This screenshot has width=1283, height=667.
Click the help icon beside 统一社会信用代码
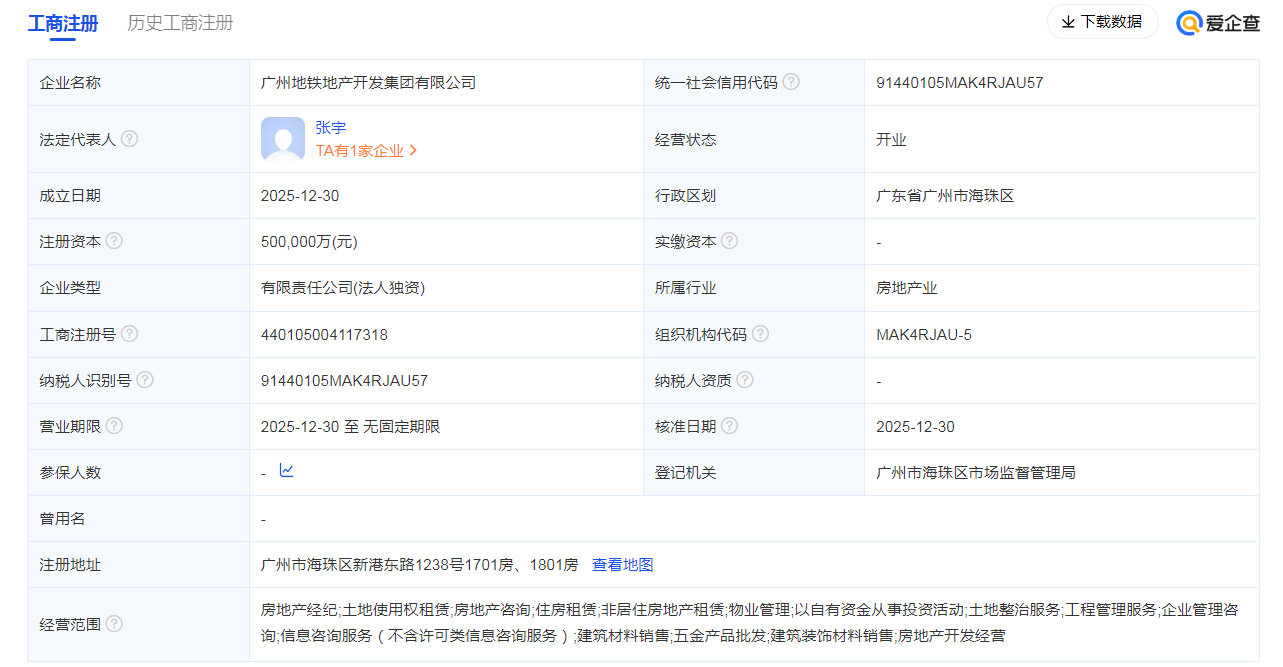[x=791, y=82]
